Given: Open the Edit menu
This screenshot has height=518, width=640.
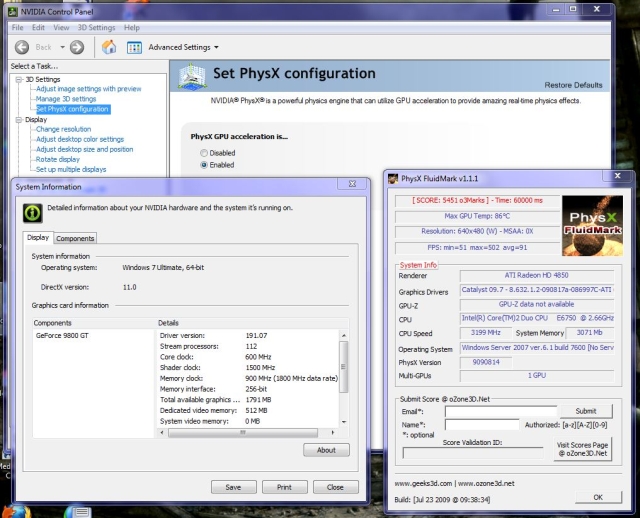Looking at the screenshot, I should click(38, 28).
